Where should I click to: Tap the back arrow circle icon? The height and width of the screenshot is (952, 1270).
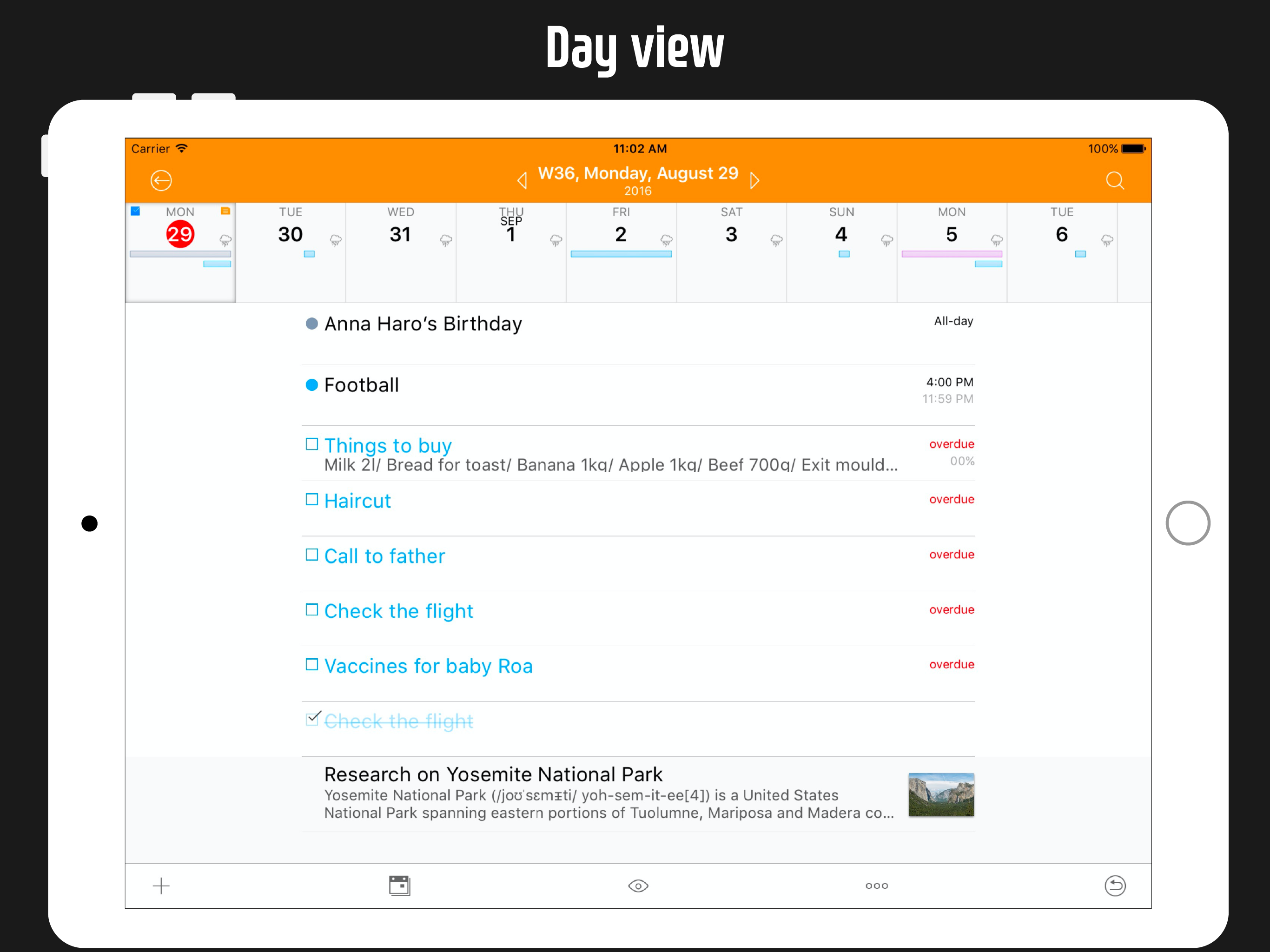[161, 180]
